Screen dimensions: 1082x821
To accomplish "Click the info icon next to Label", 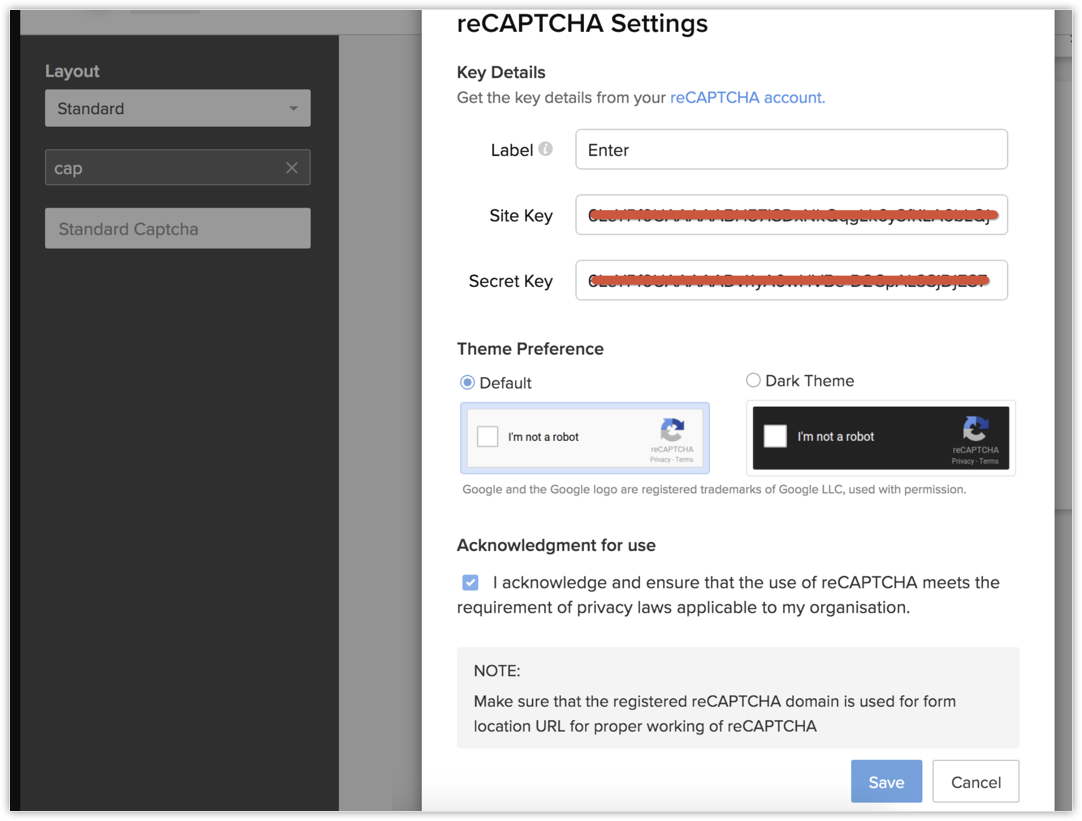I will tap(545, 149).
